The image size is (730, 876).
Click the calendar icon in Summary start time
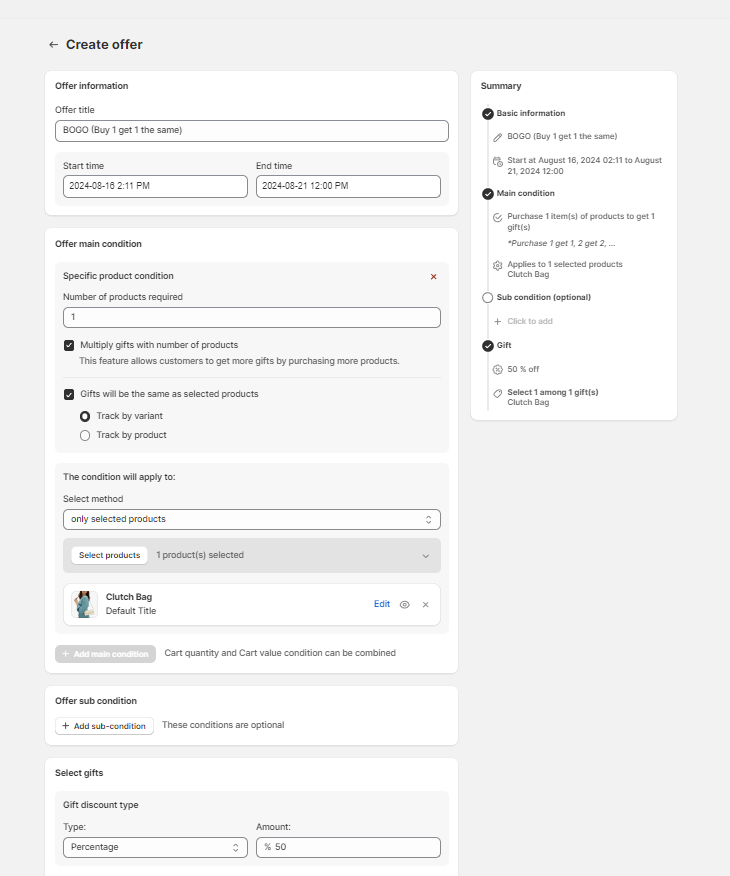pyautogui.click(x=498, y=161)
